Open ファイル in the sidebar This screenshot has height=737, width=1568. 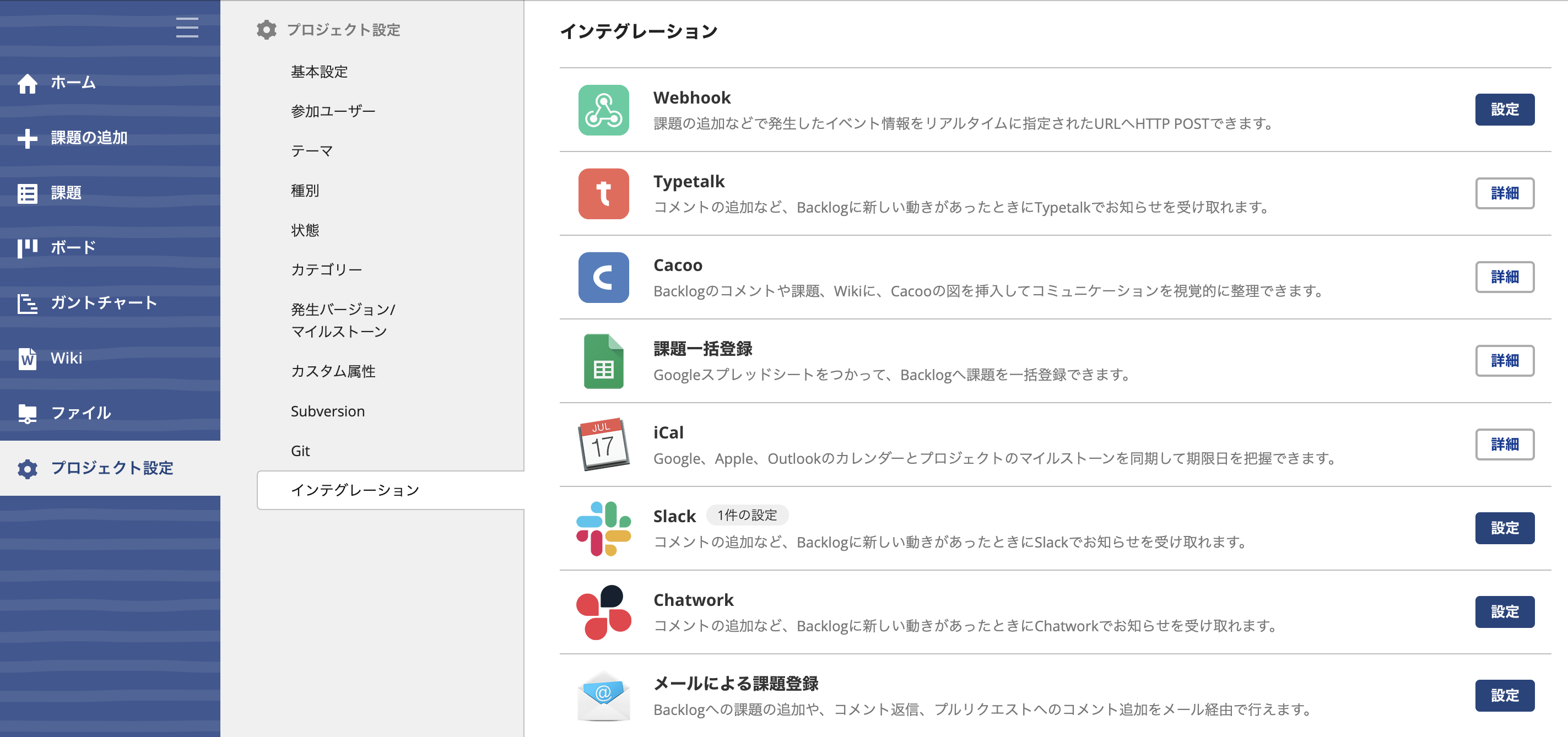(x=110, y=413)
